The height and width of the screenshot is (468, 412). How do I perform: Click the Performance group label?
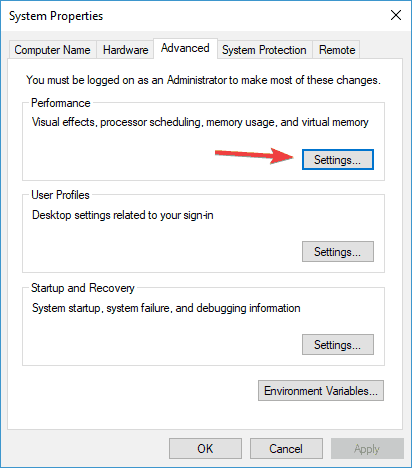pos(61,103)
